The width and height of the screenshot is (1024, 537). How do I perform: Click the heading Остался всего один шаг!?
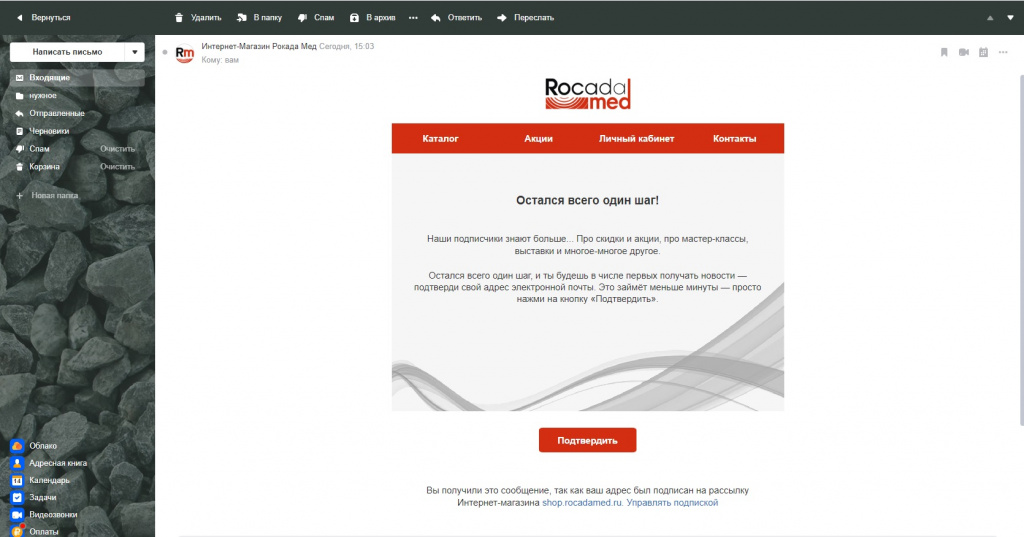(587, 201)
